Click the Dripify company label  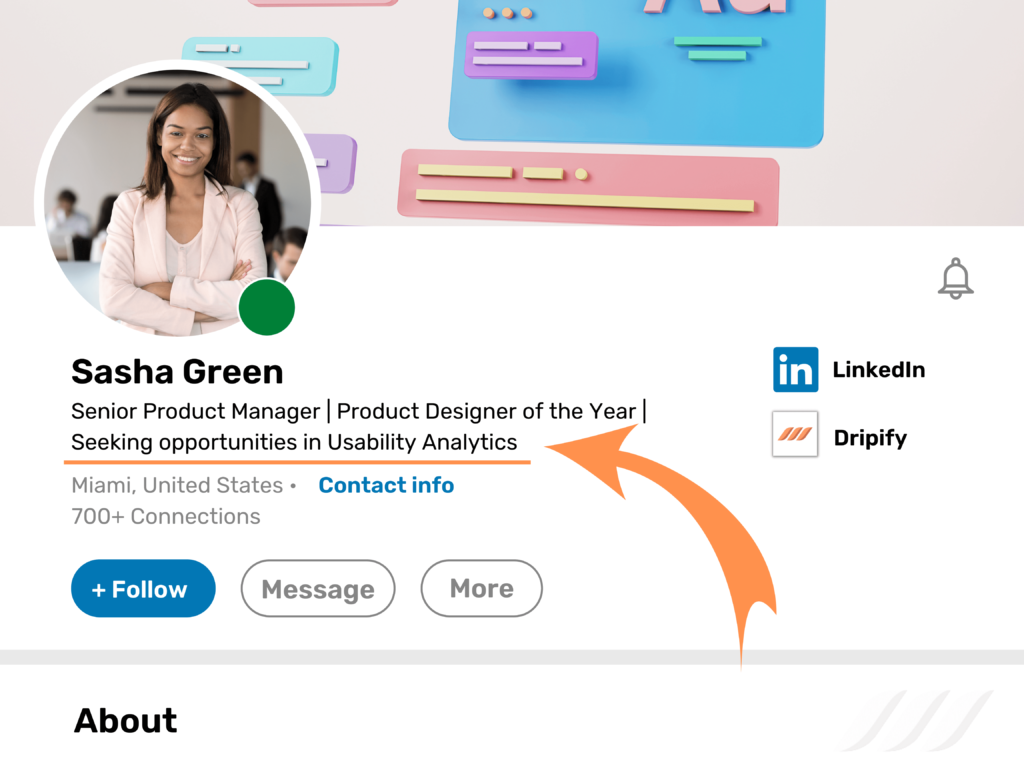pos(870,438)
